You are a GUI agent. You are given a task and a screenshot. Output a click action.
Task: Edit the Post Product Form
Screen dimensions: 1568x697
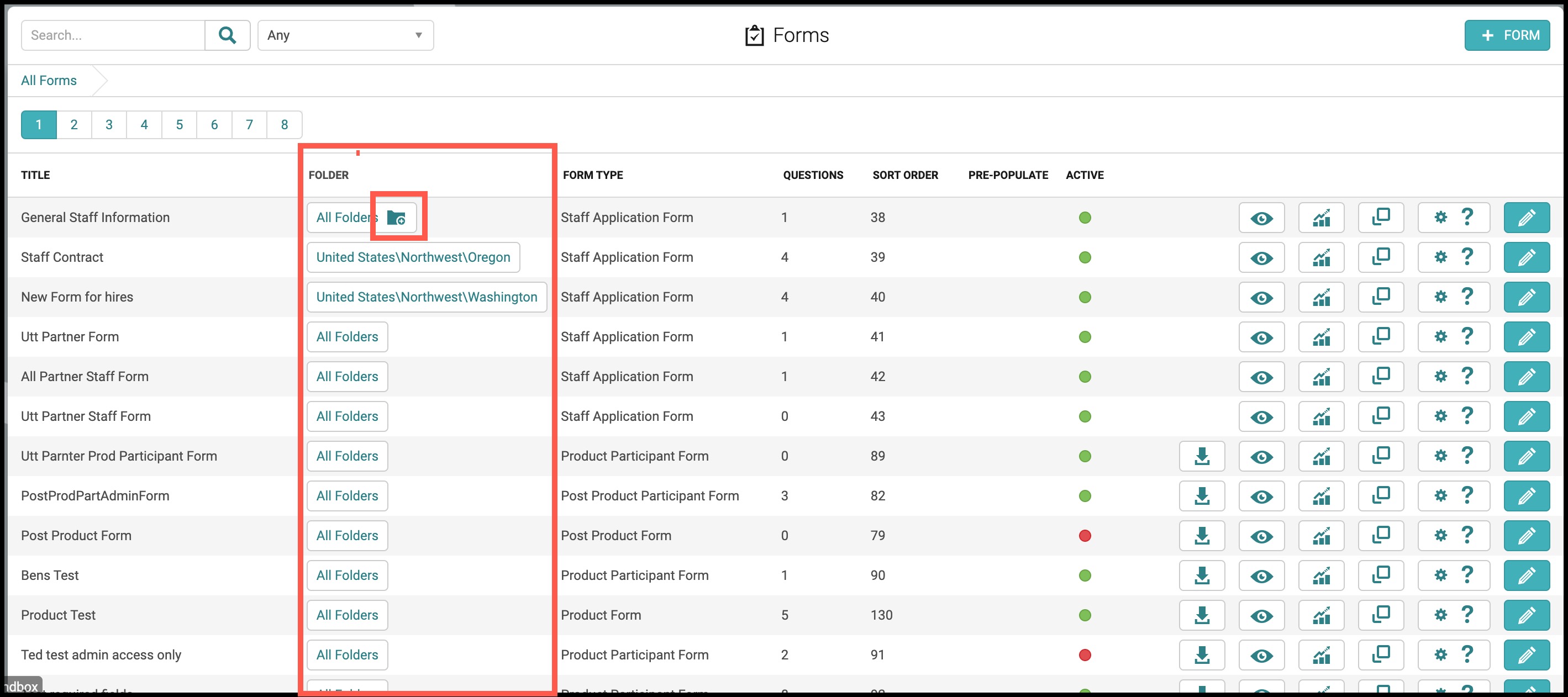(x=1527, y=536)
